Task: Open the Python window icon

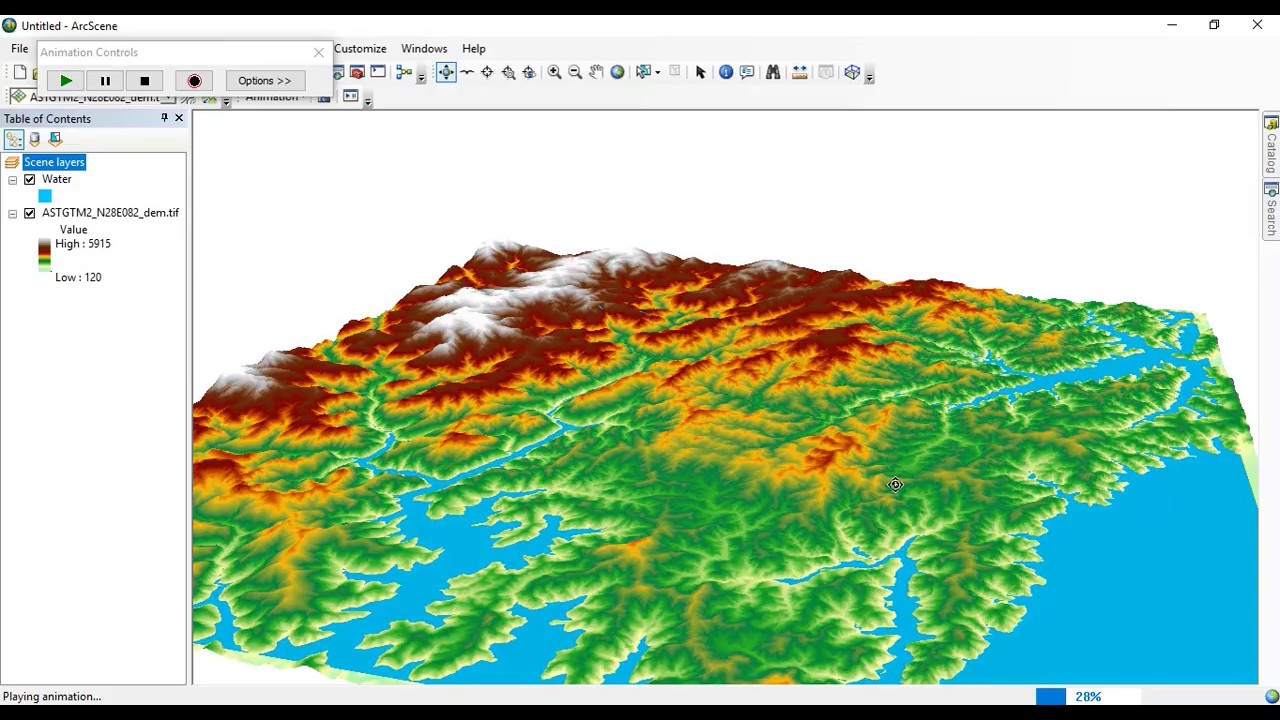Action: click(x=378, y=72)
